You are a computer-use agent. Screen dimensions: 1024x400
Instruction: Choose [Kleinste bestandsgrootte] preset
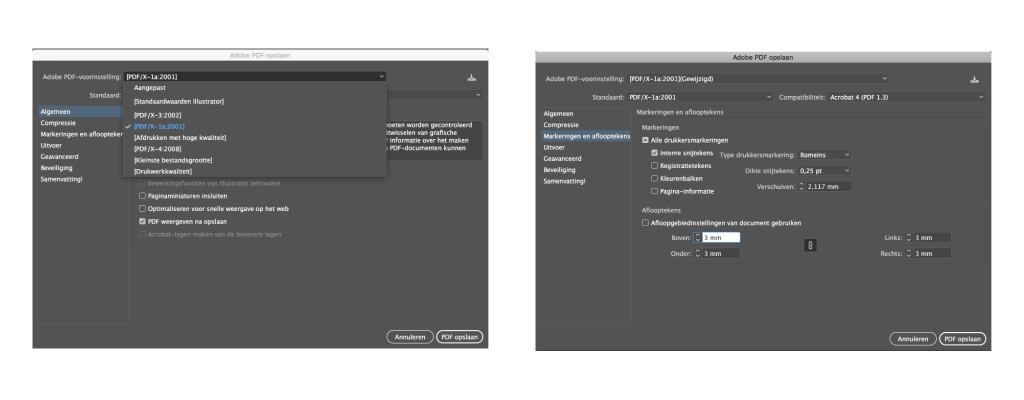(x=255, y=160)
